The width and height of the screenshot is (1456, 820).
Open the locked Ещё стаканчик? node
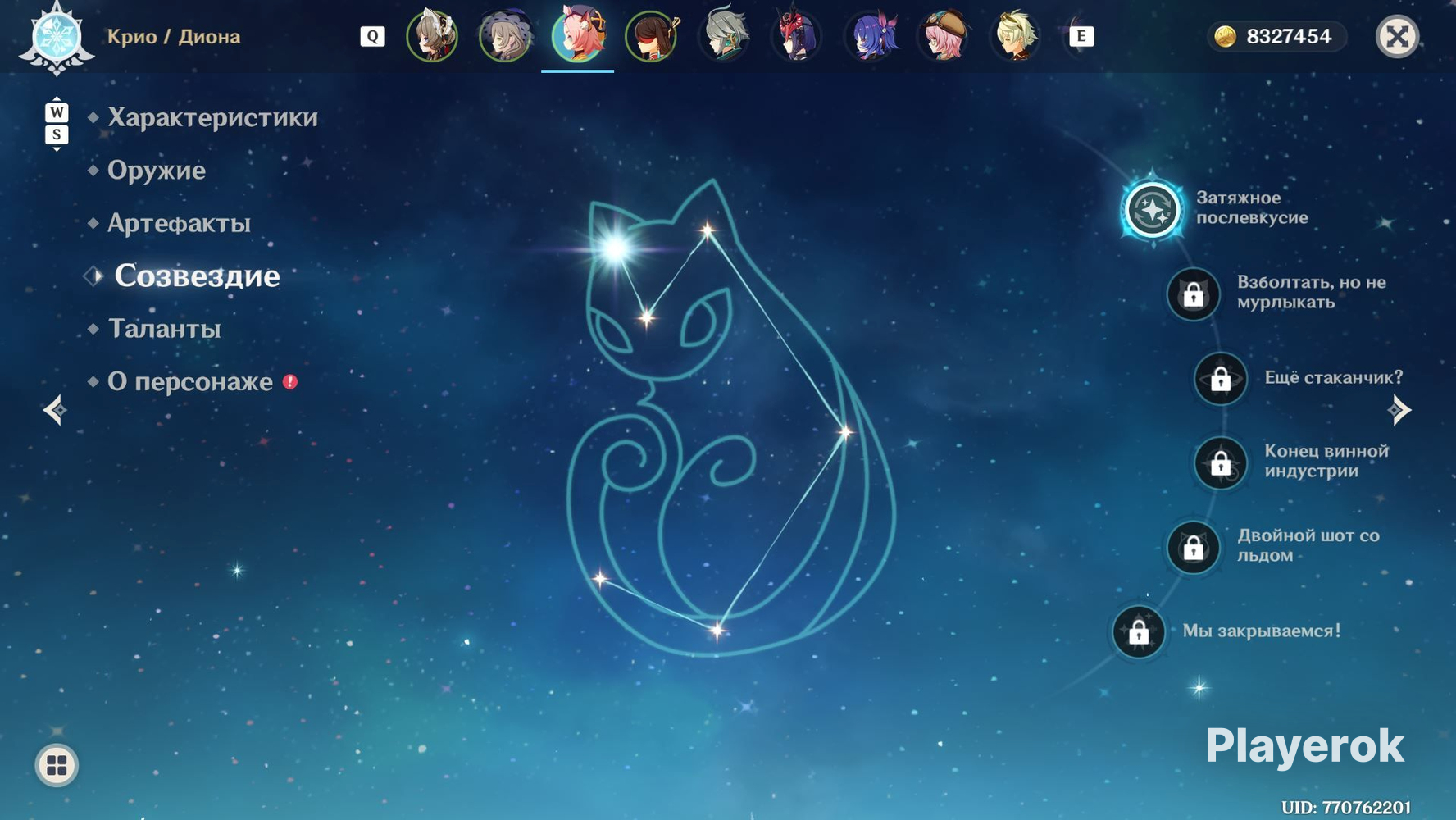click(x=1221, y=378)
